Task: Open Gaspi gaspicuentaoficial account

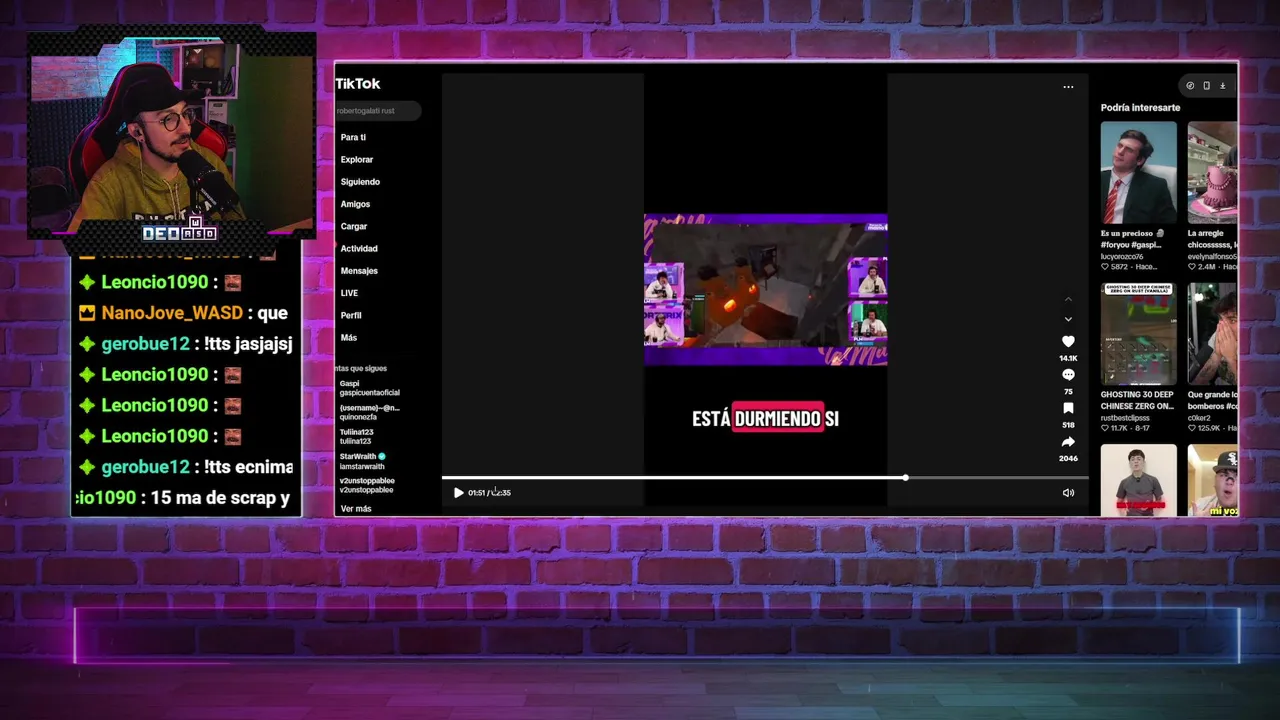Action: [369, 388]
